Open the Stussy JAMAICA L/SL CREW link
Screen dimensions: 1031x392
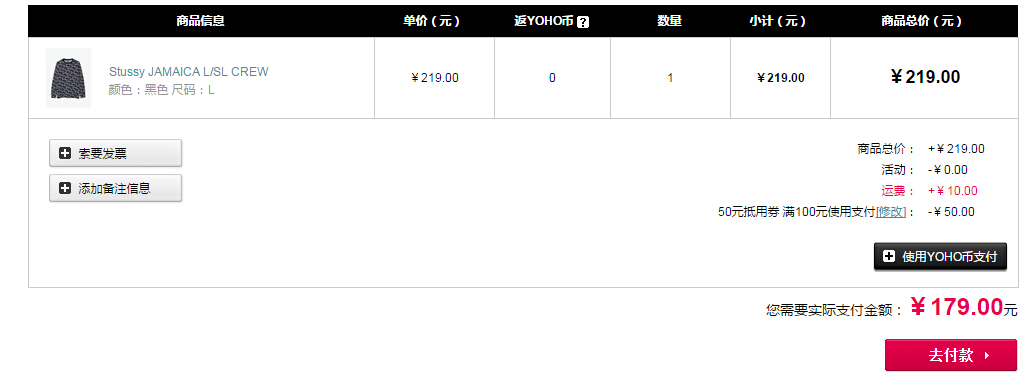click(189, 72)
